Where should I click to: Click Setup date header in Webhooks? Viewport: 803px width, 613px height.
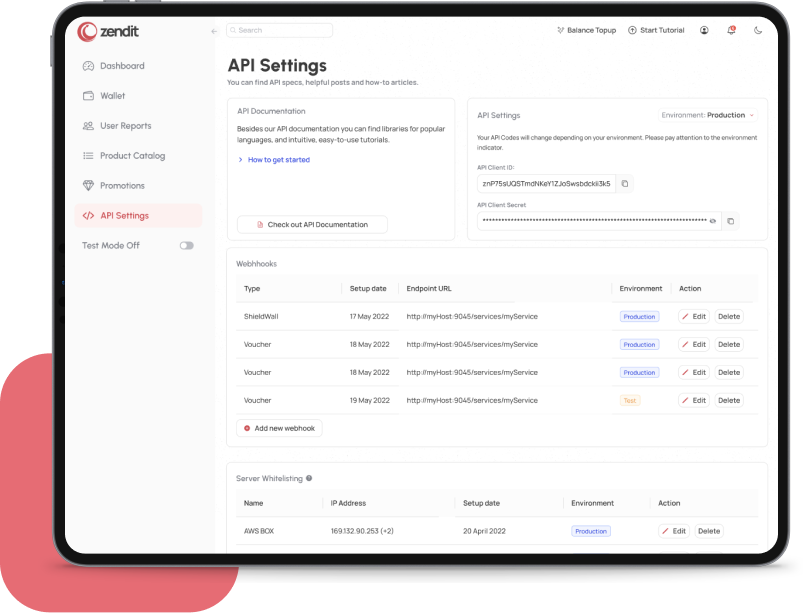click(x=368, y=289)
